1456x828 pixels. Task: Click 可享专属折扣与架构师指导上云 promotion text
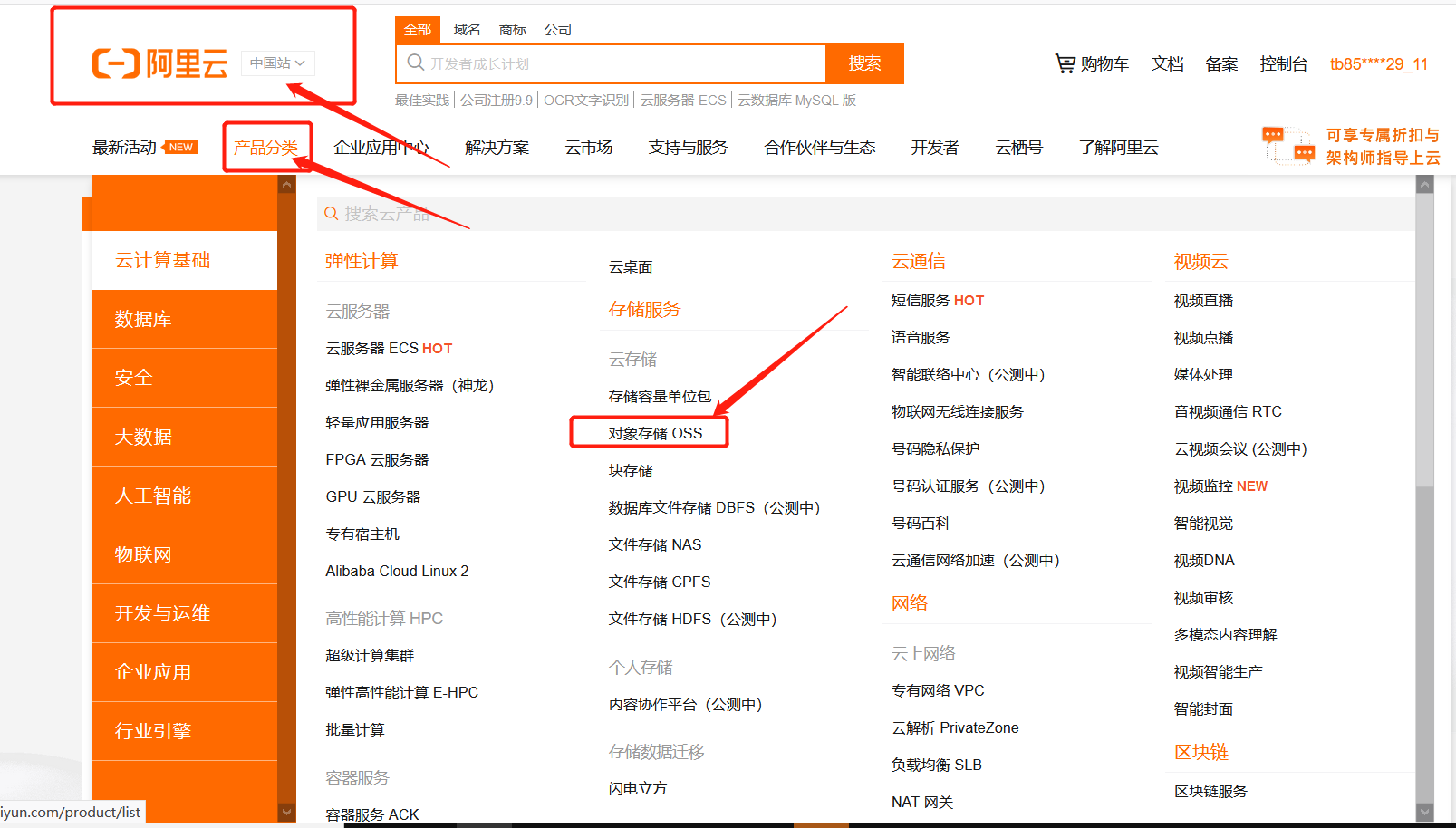point(1383,146)
